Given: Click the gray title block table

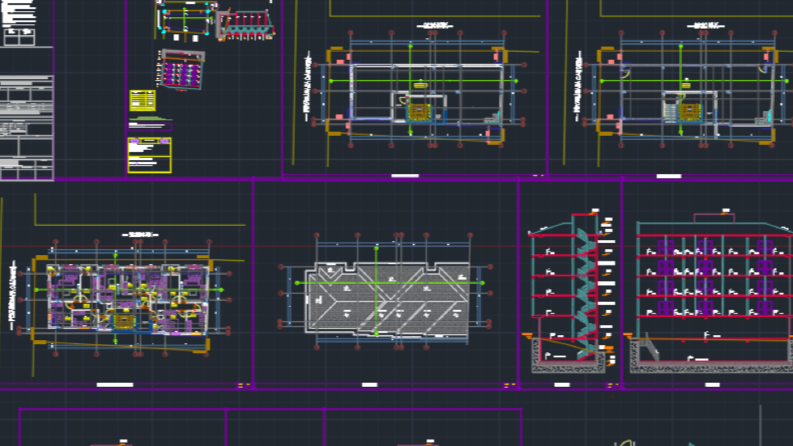Looking at the screenshot, I should coord(27,127).
